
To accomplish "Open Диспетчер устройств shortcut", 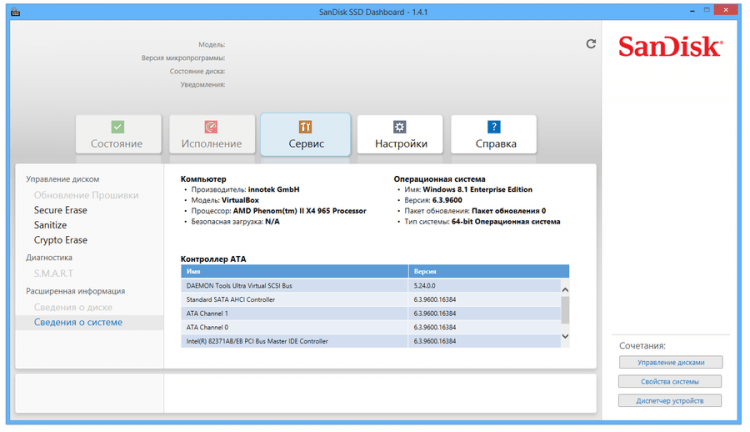I will tap(670, 401).
